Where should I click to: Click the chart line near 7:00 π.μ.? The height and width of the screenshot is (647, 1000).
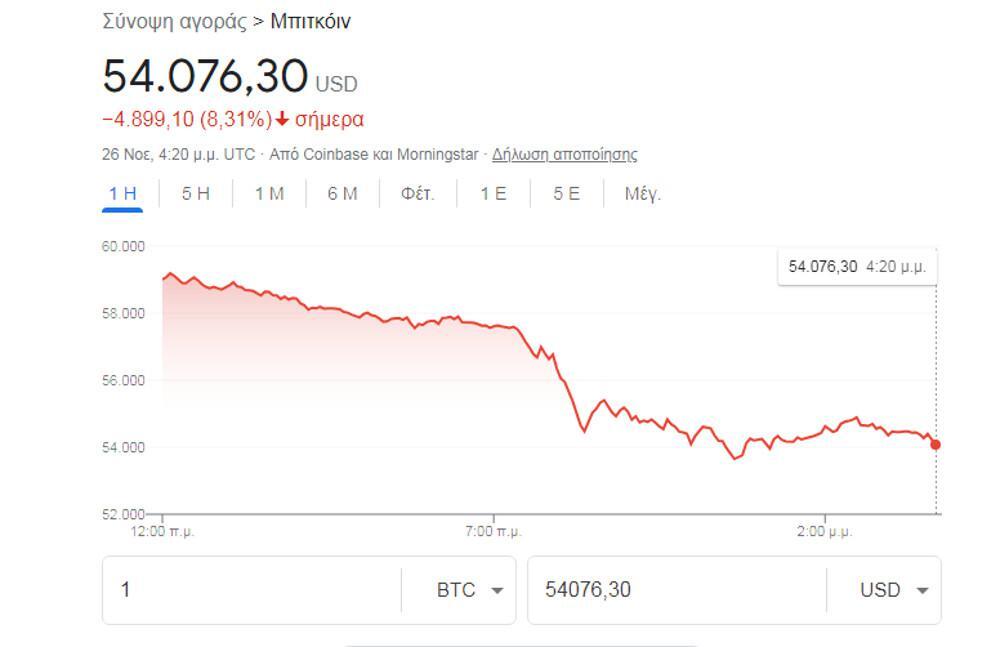(494, 326)
